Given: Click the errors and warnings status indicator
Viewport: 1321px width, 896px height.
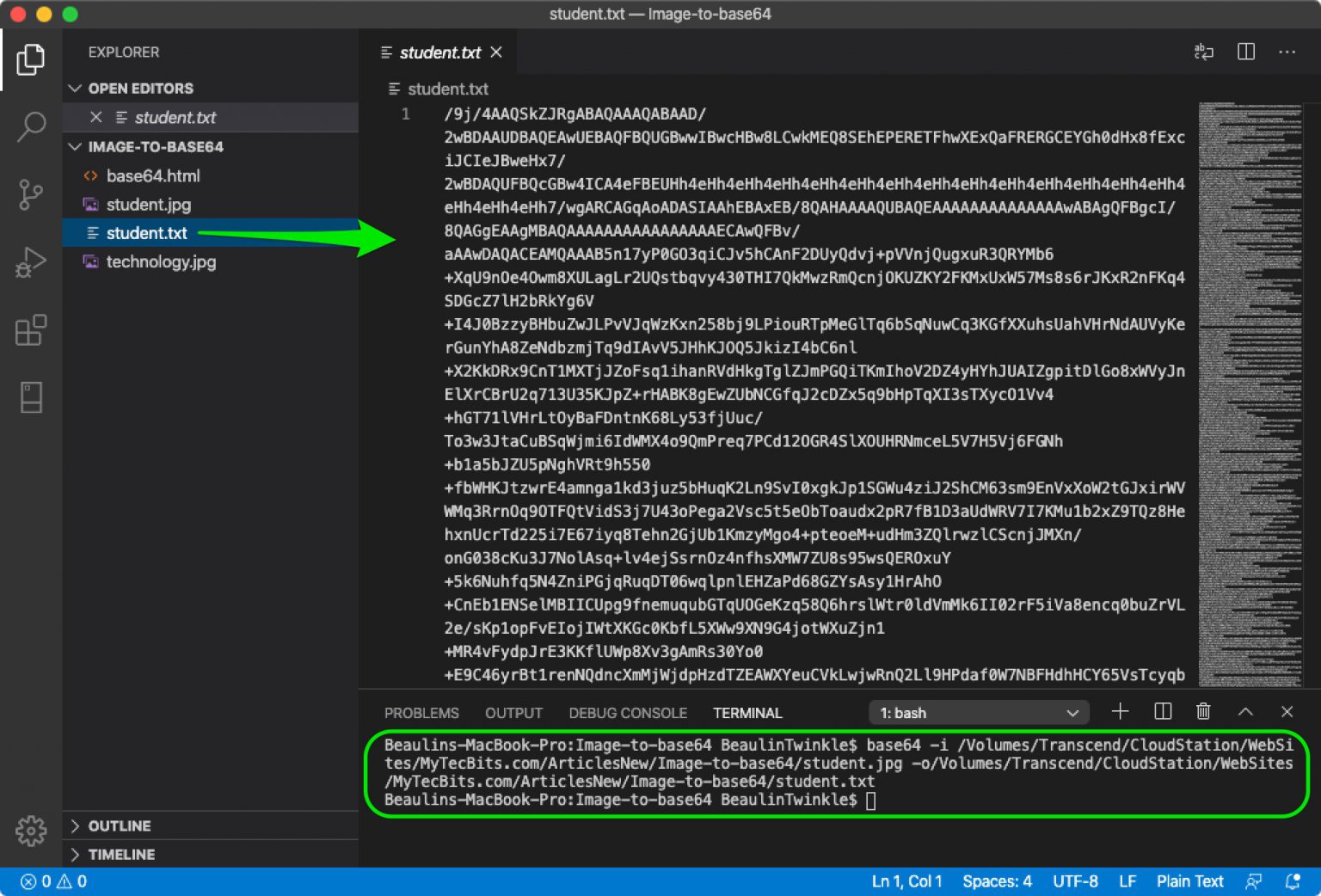Looking at the screenshot, I should coord(53,881).
